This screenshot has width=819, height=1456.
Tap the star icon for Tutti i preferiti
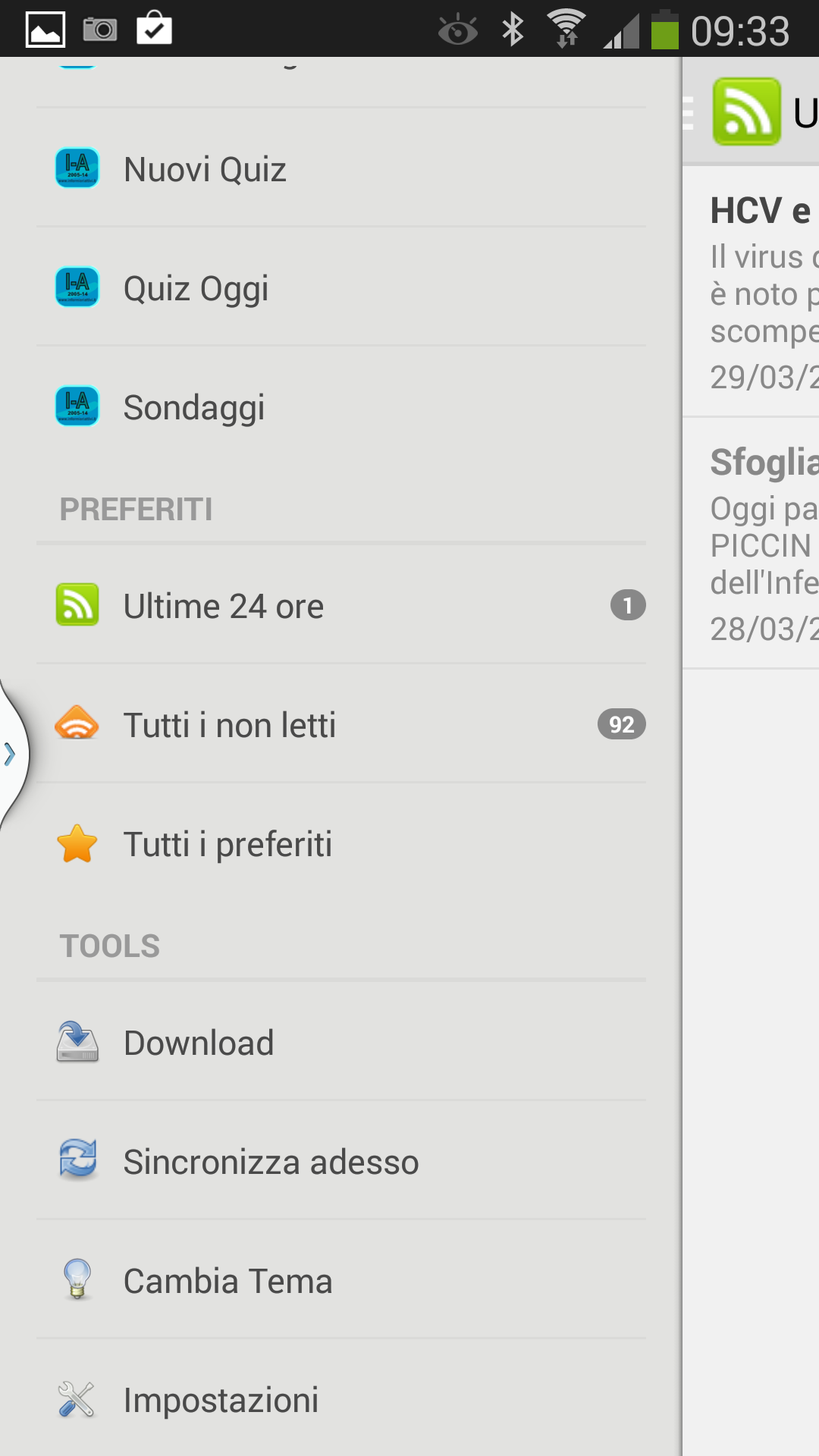point(77,843)
